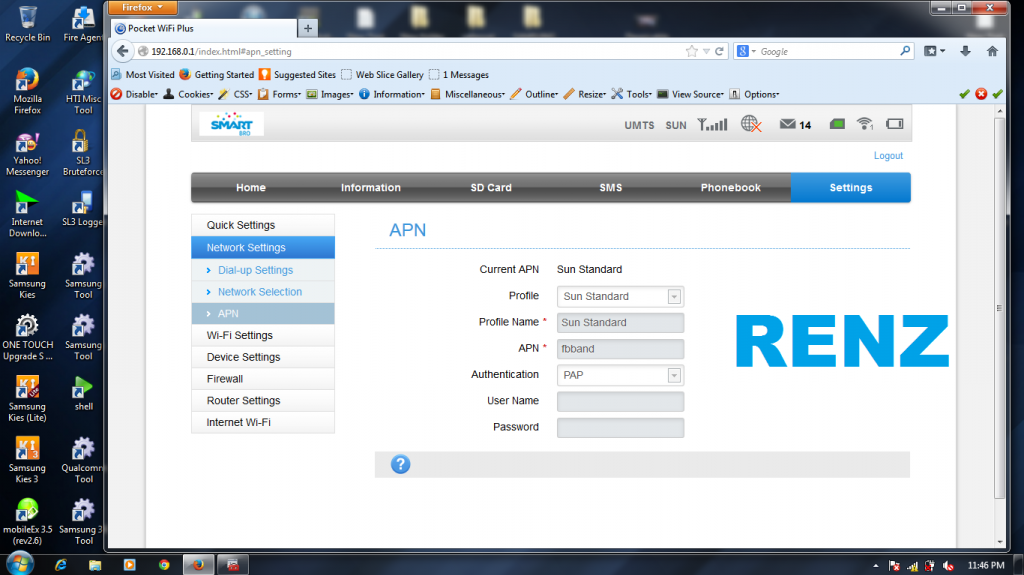Switch to the Phonebook tab
1024x575 pixels.
(731, 188)
